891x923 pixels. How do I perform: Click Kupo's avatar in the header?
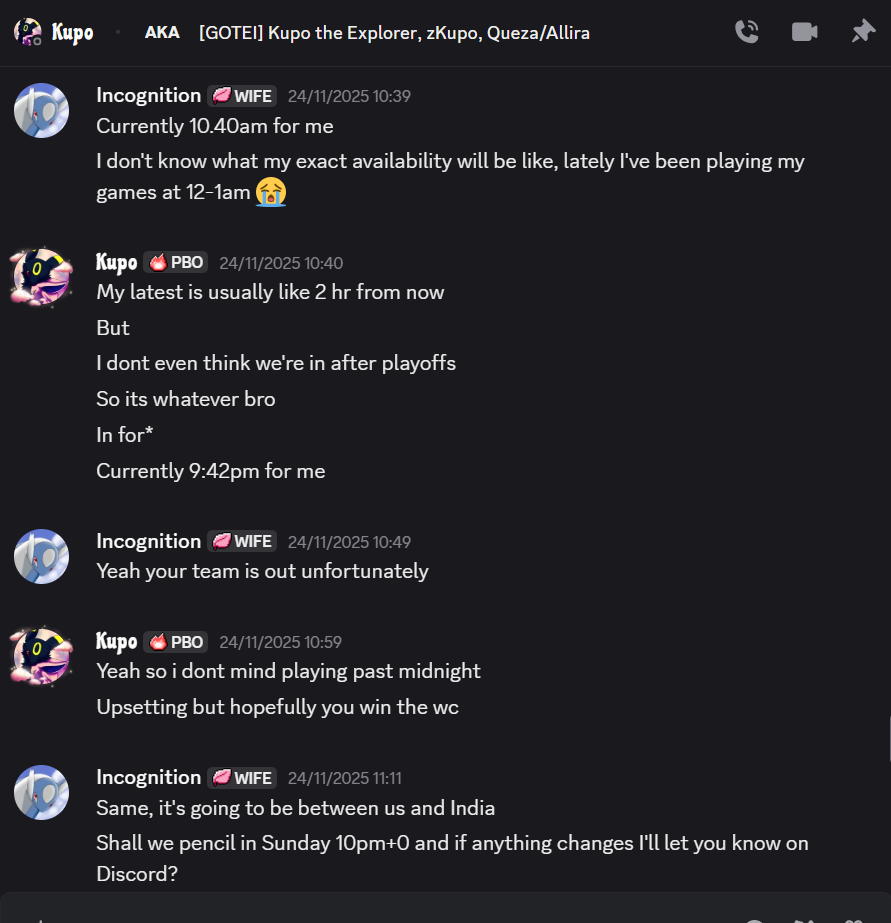[x=28, y=32]
